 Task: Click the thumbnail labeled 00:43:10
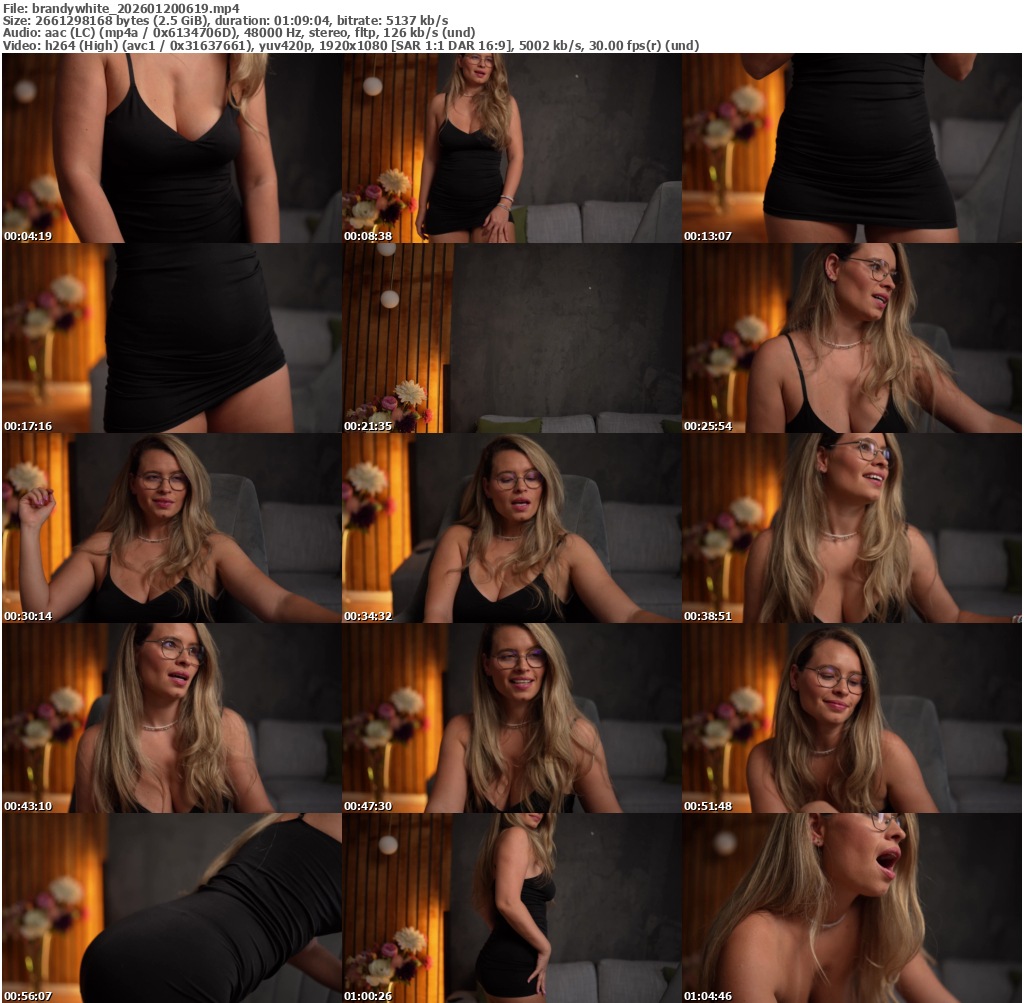click(x=171, y=718)
